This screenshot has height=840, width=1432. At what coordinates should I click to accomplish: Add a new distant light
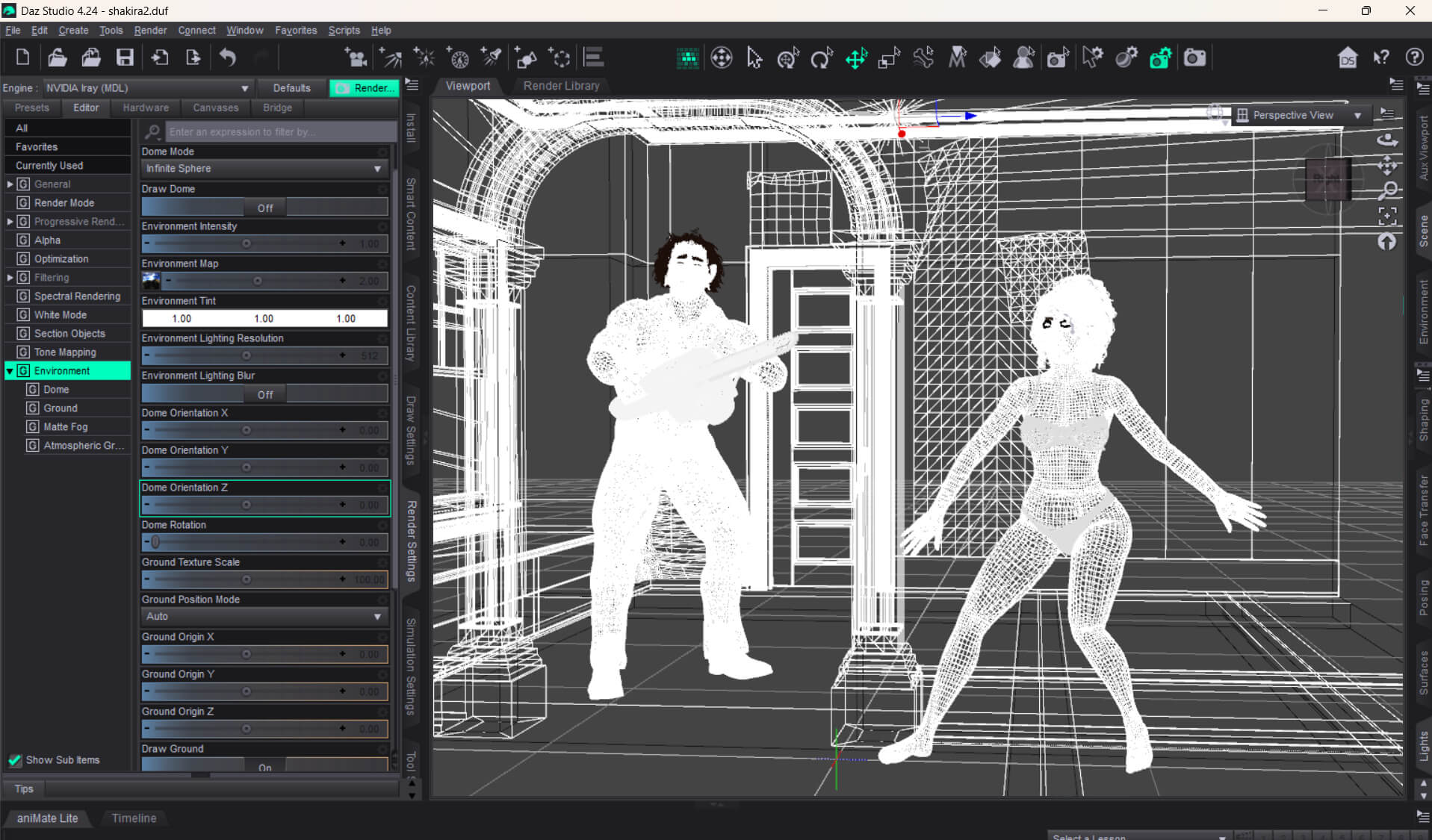(390, 57)
